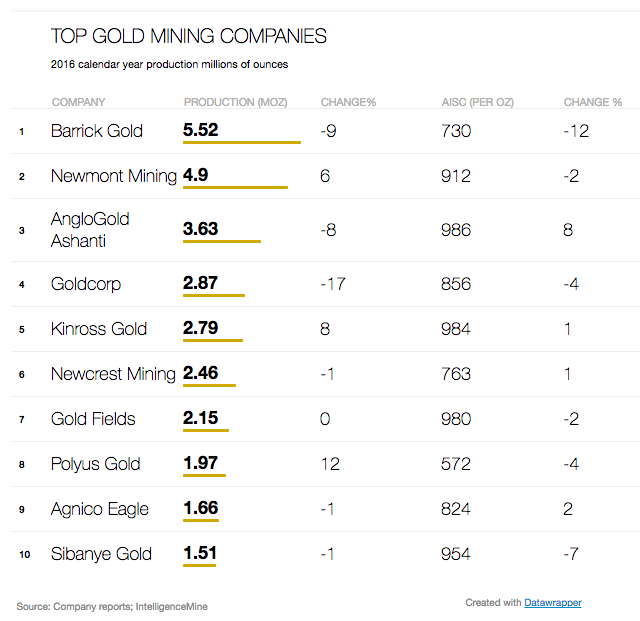
Task: Click the yellow bar under 4.9
Action: (235, 187)
